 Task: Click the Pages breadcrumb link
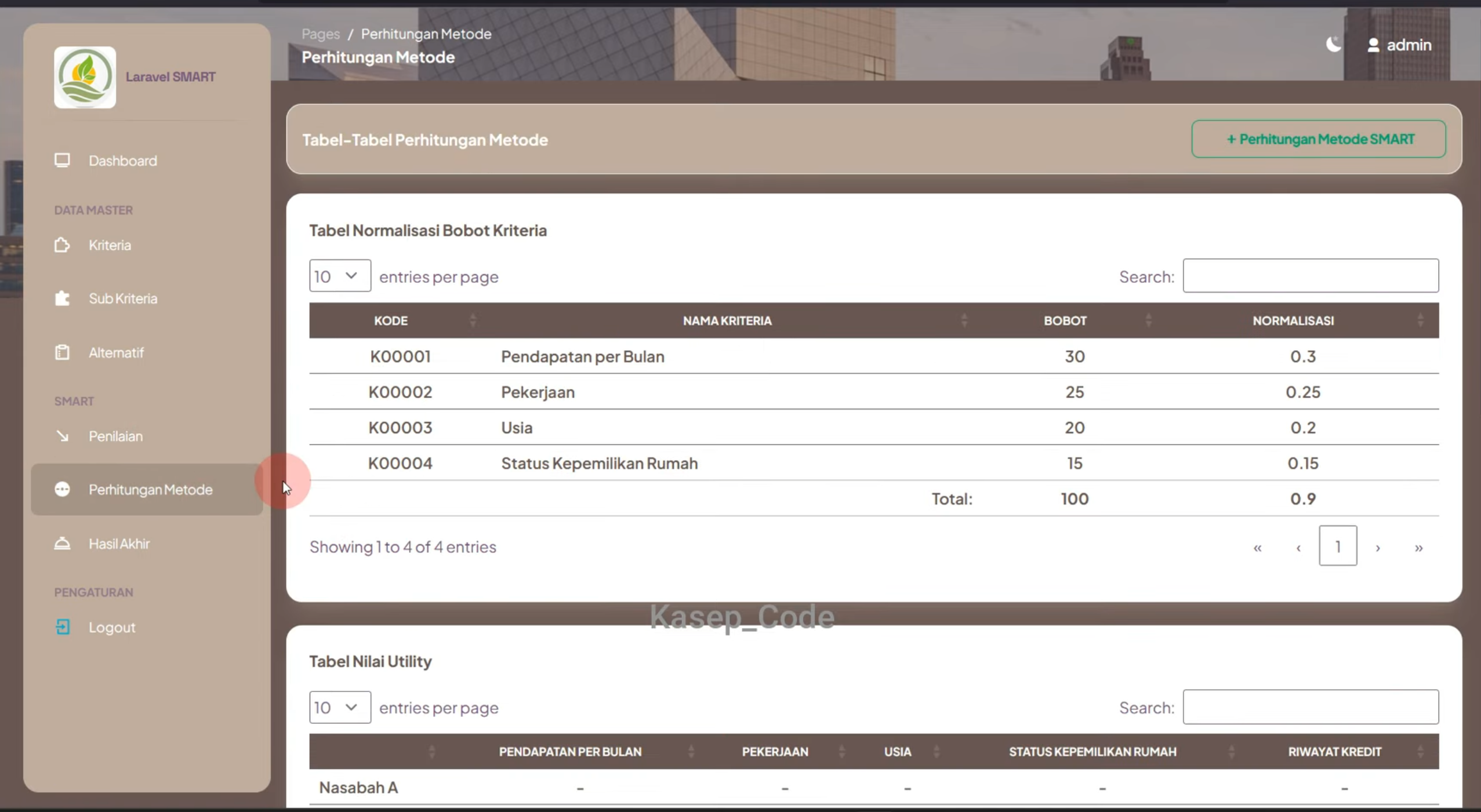321,34
